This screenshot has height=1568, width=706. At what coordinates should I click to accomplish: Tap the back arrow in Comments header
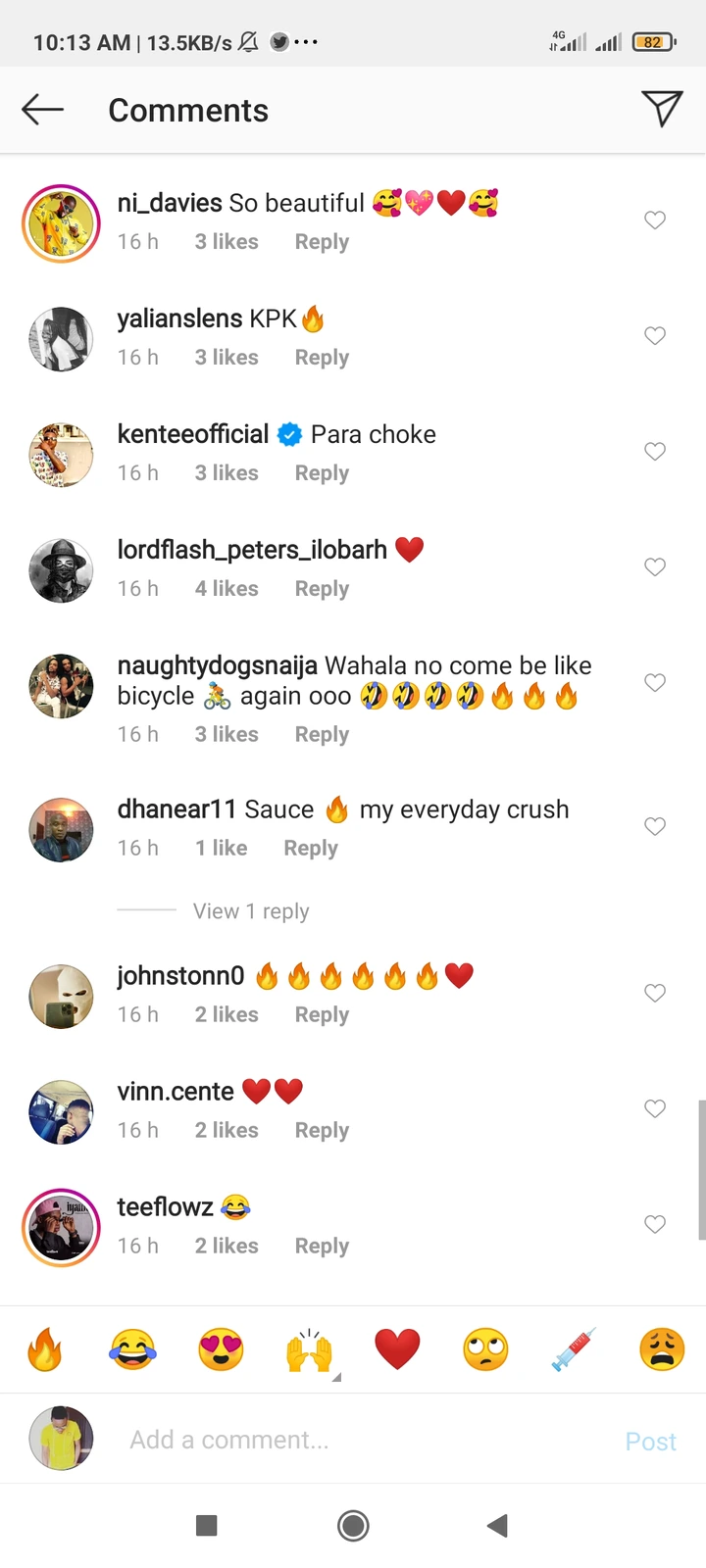[42, 110]
